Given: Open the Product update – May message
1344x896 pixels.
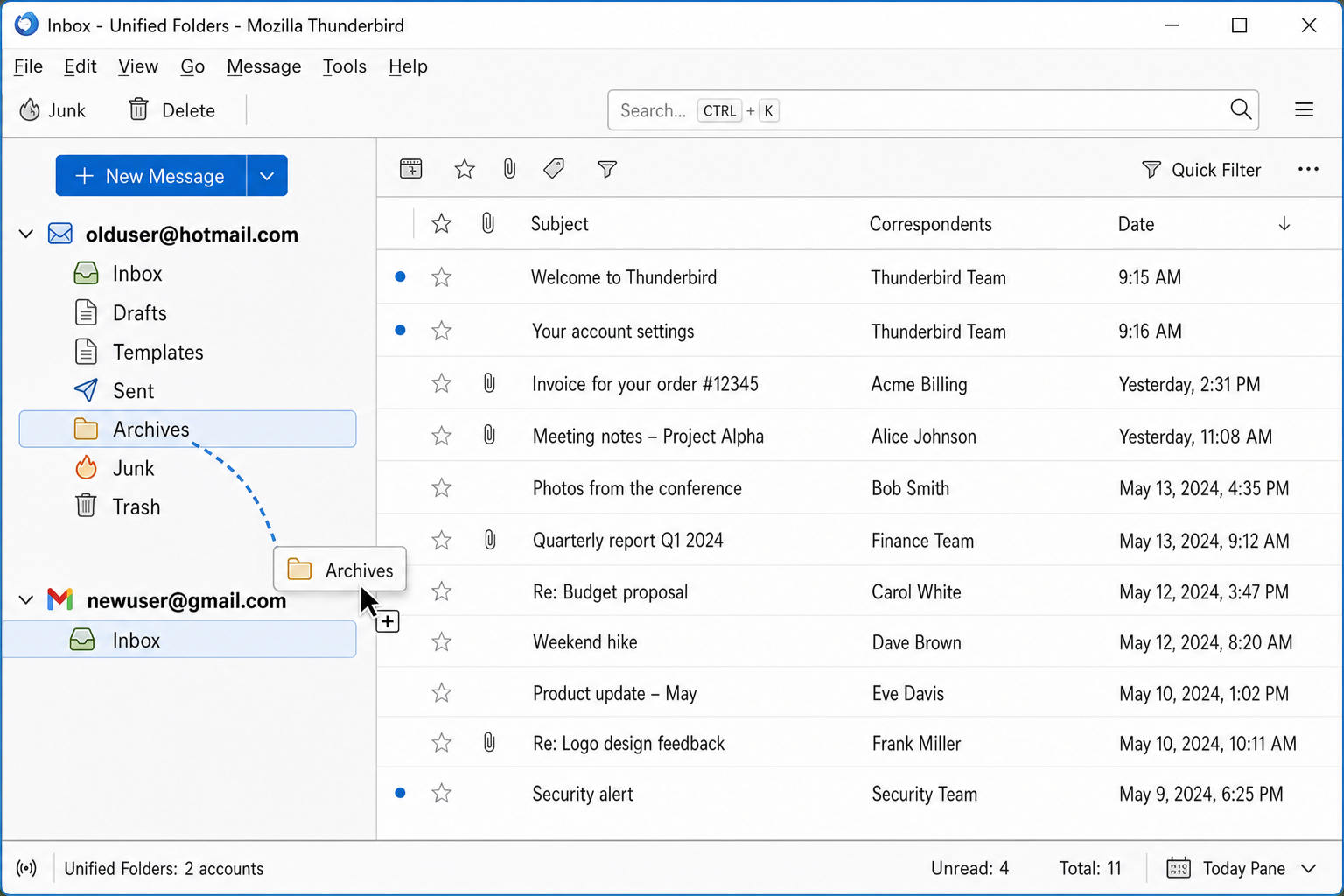Looking at the screenshot, I should coord(614,694).
